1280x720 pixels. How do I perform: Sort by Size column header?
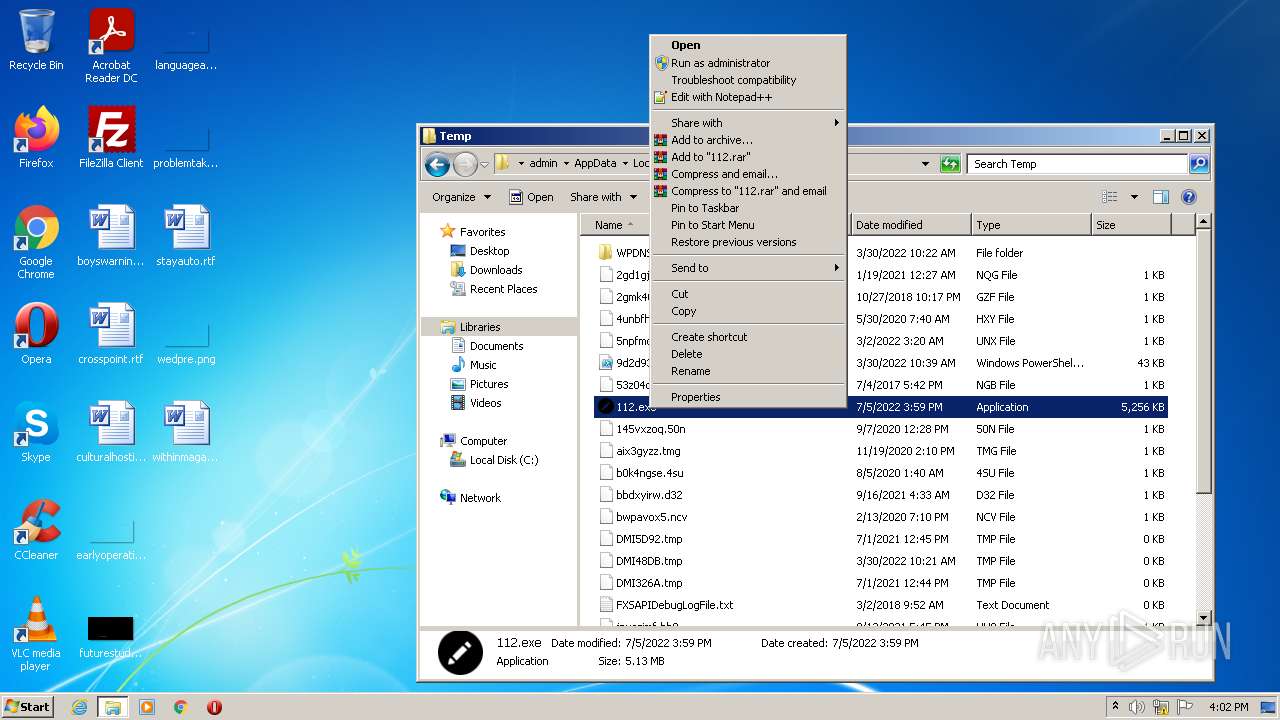pos(1131,225)
